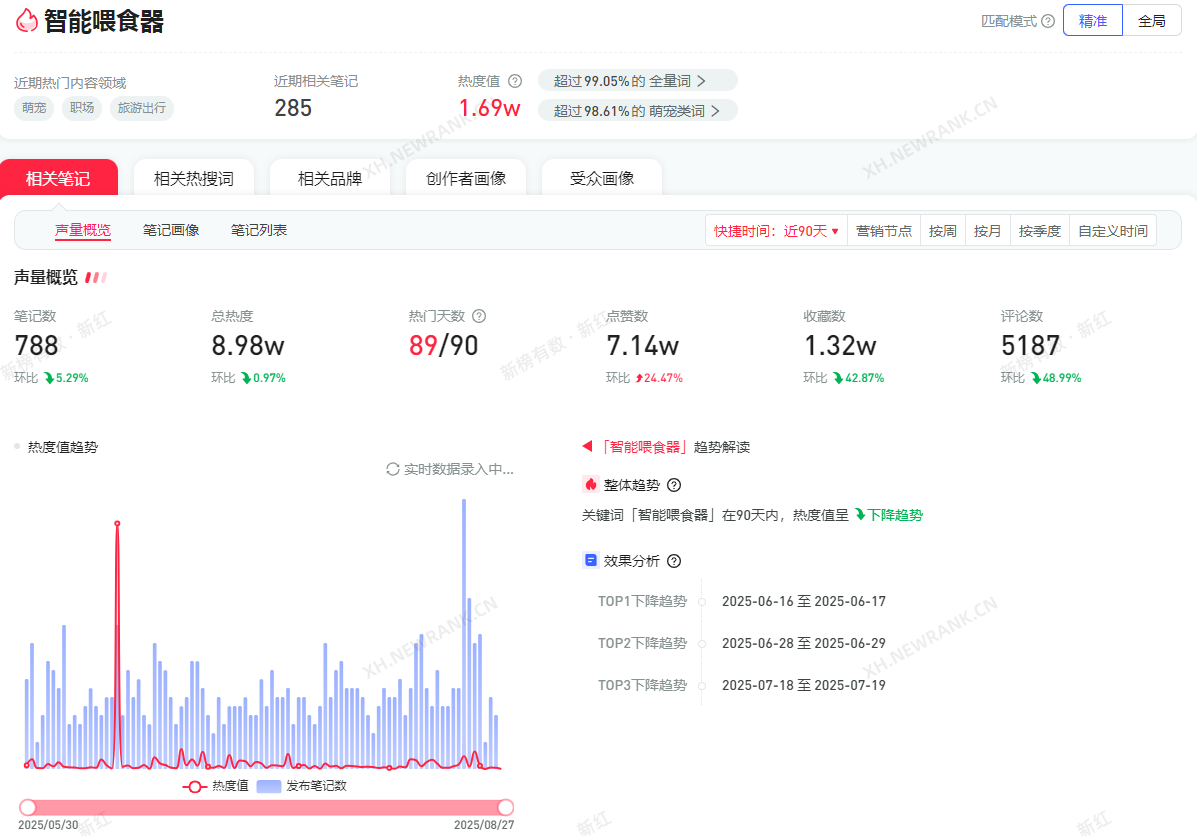Expand 超过99.05%的全量词 ranking

637,81
